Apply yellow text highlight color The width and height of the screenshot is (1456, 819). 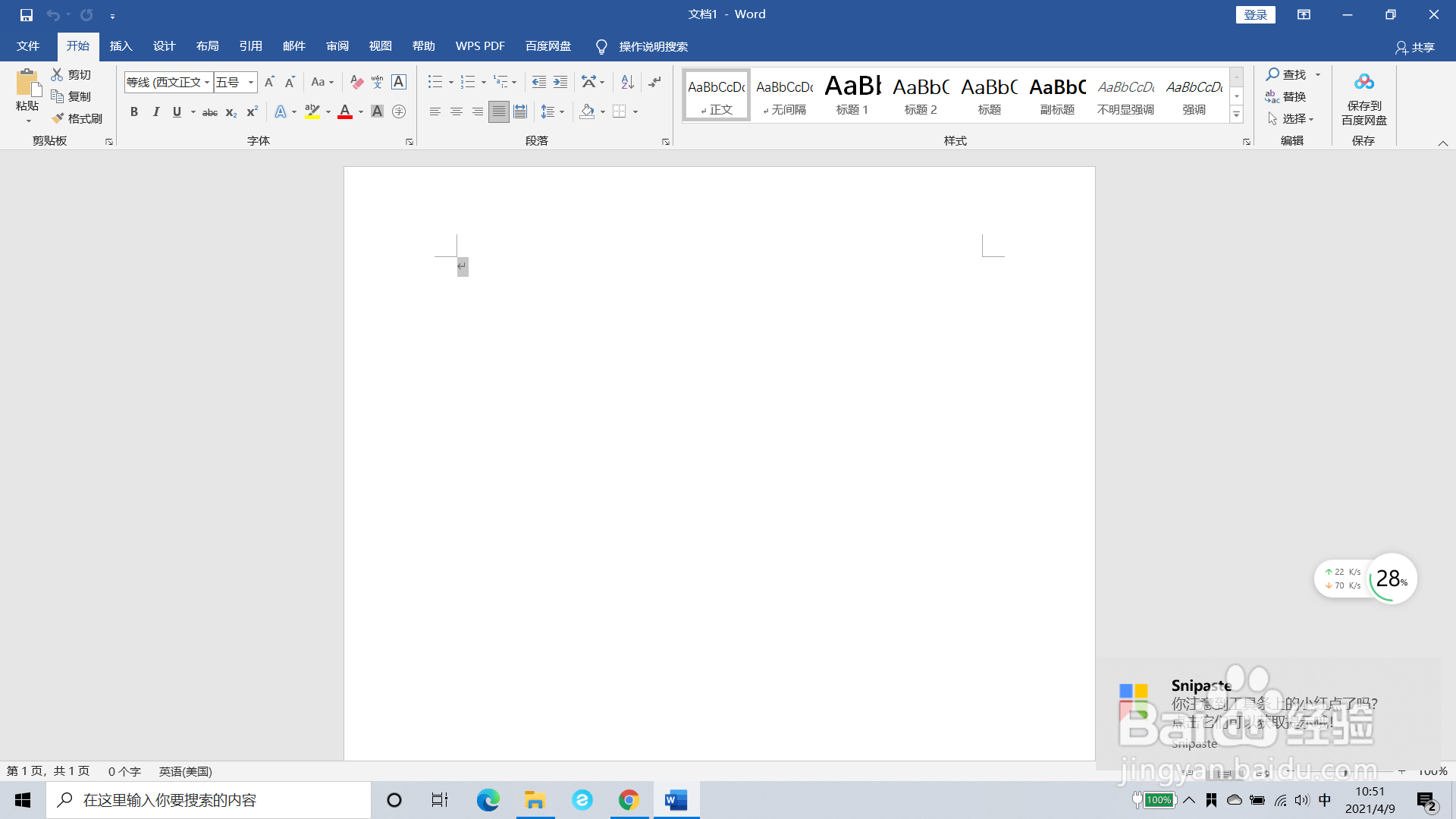click(312, 111)
